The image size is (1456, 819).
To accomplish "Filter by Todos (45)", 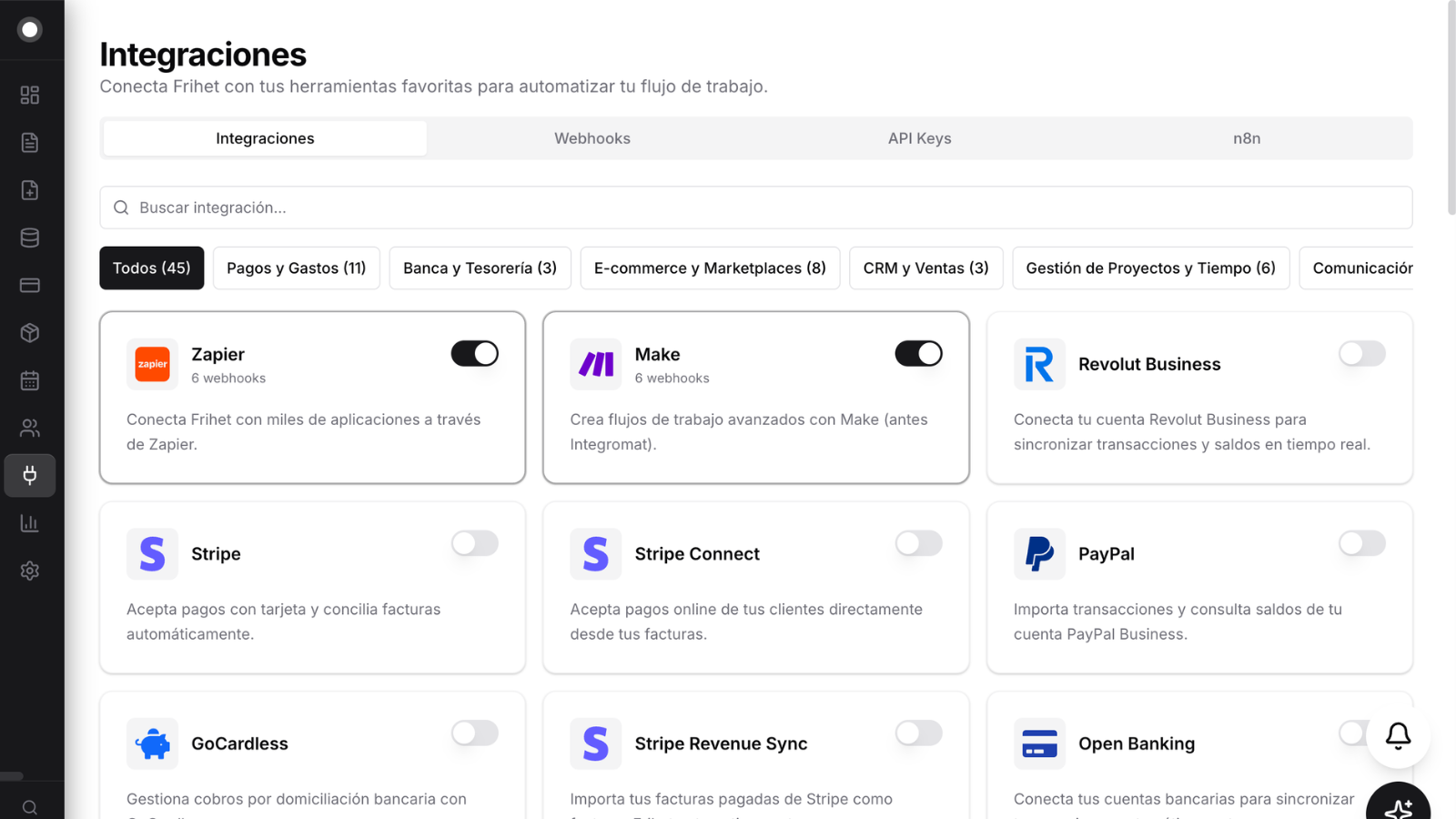I will coord(152,268).
